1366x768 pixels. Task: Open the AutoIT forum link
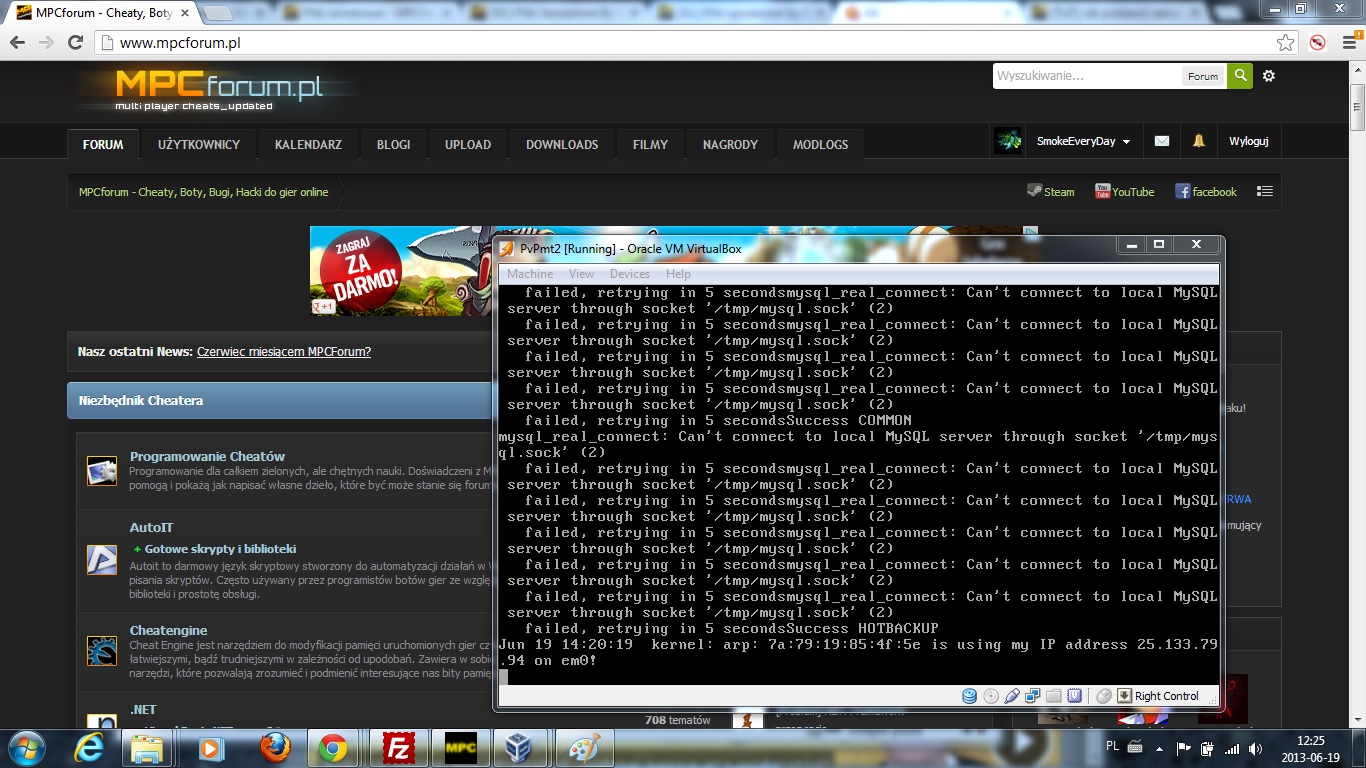click(x=152, y=528)
